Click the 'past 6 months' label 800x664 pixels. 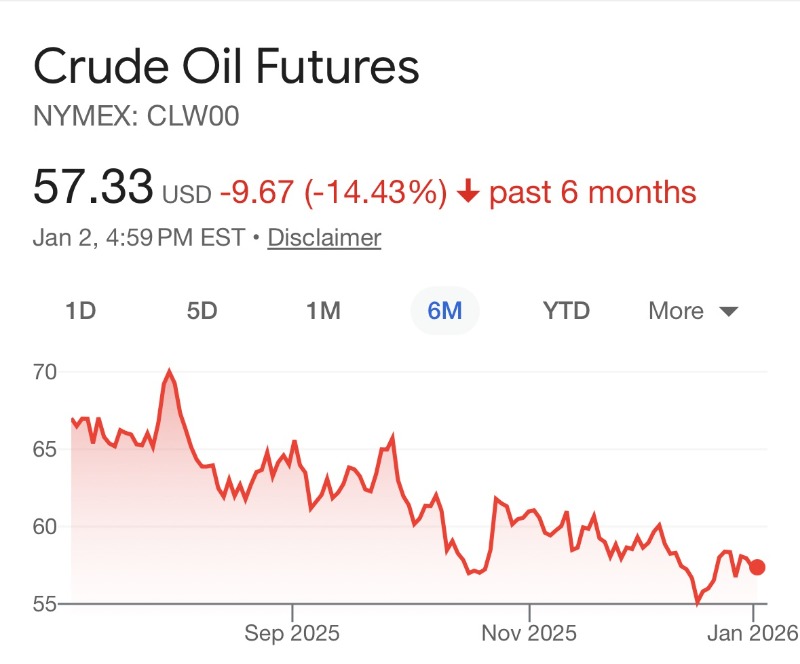pos(592,191)
